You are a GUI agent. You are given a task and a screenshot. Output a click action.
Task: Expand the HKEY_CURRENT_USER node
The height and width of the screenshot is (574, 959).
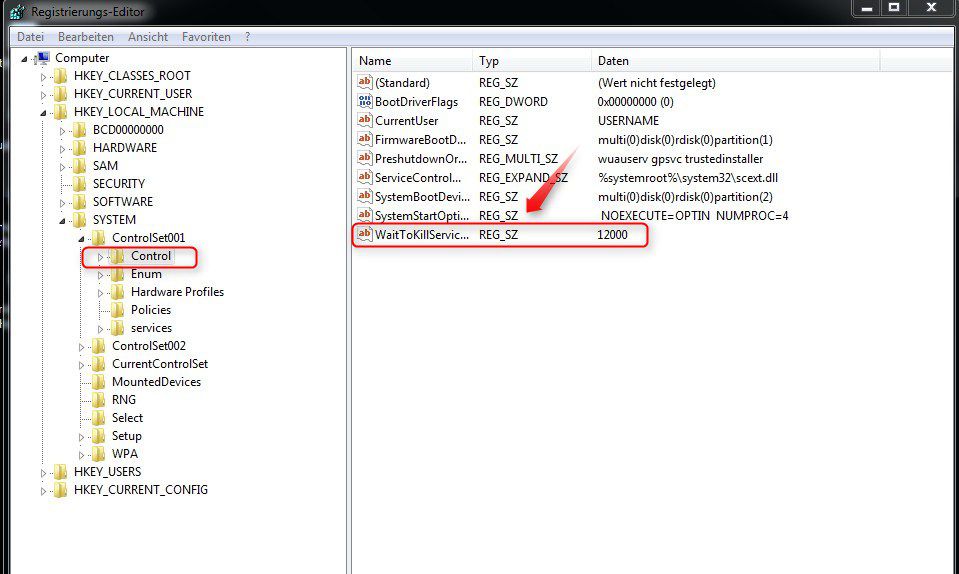coord(43,95)
